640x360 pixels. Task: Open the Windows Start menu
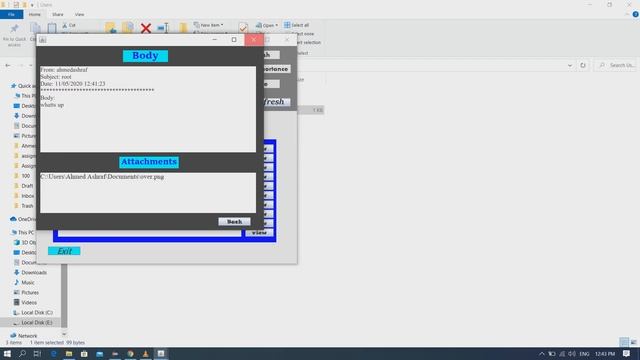pyautogui.click(x=7, y=354)
